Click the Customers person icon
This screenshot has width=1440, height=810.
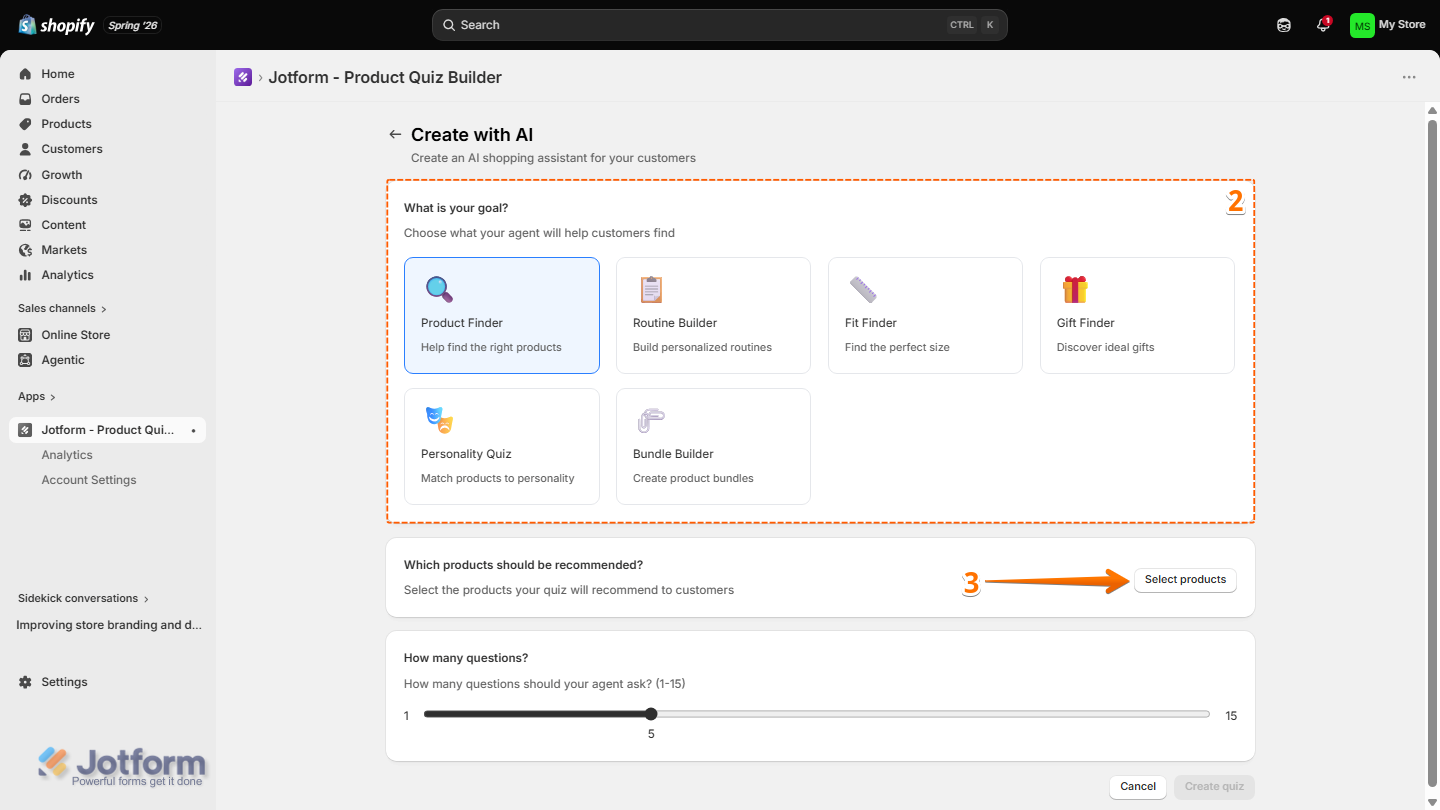pyautogui.click(x=26, y=149)
